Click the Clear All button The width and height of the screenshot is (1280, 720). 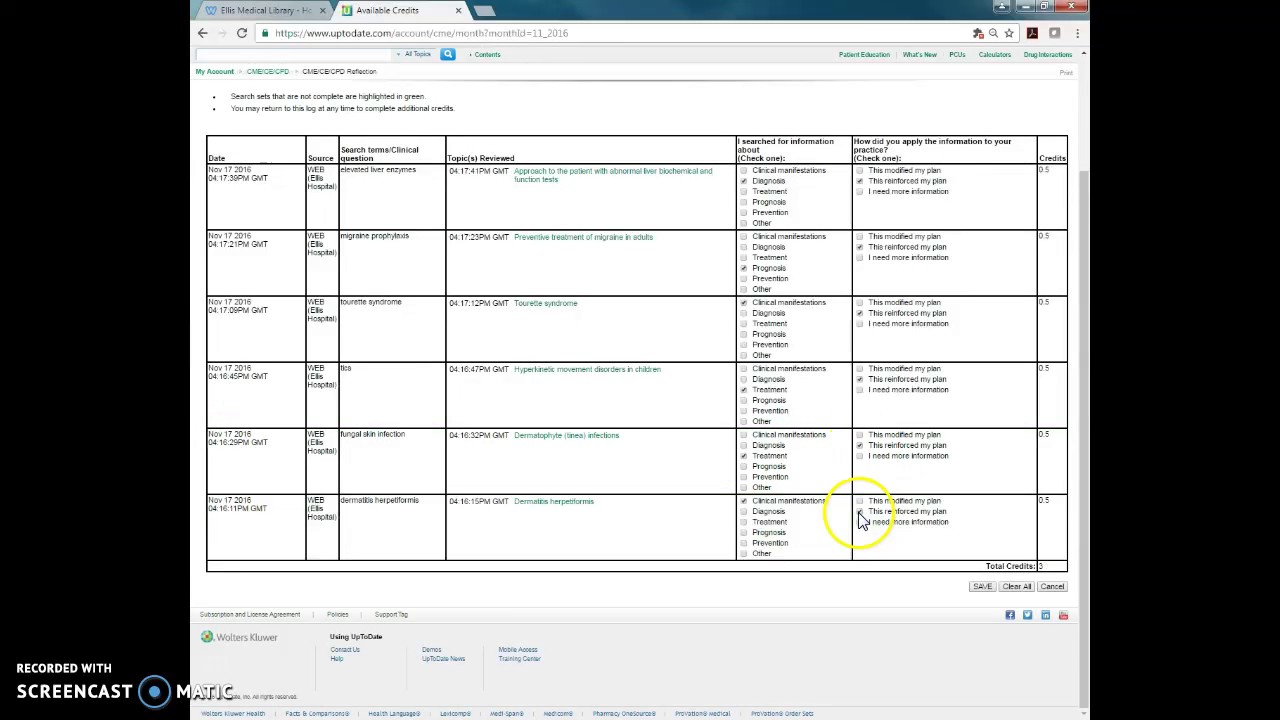point(1017,587)
